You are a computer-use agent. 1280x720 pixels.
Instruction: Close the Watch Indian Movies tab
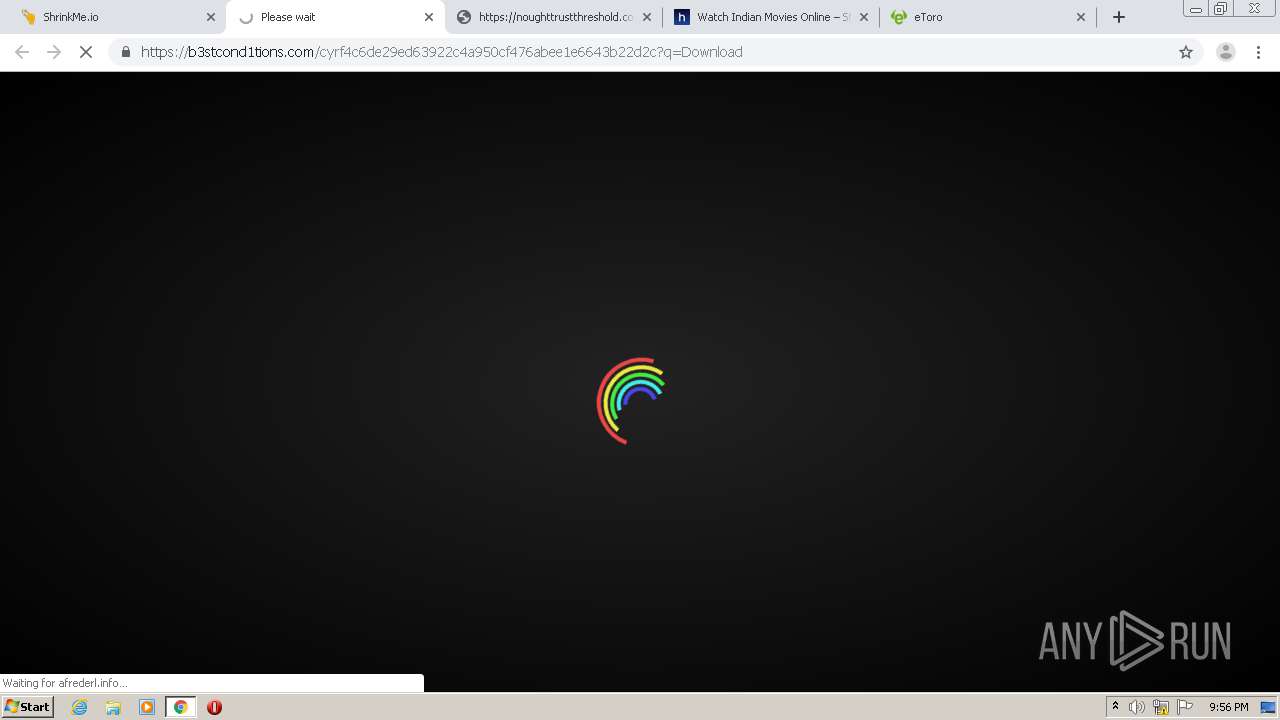point(864,17)
